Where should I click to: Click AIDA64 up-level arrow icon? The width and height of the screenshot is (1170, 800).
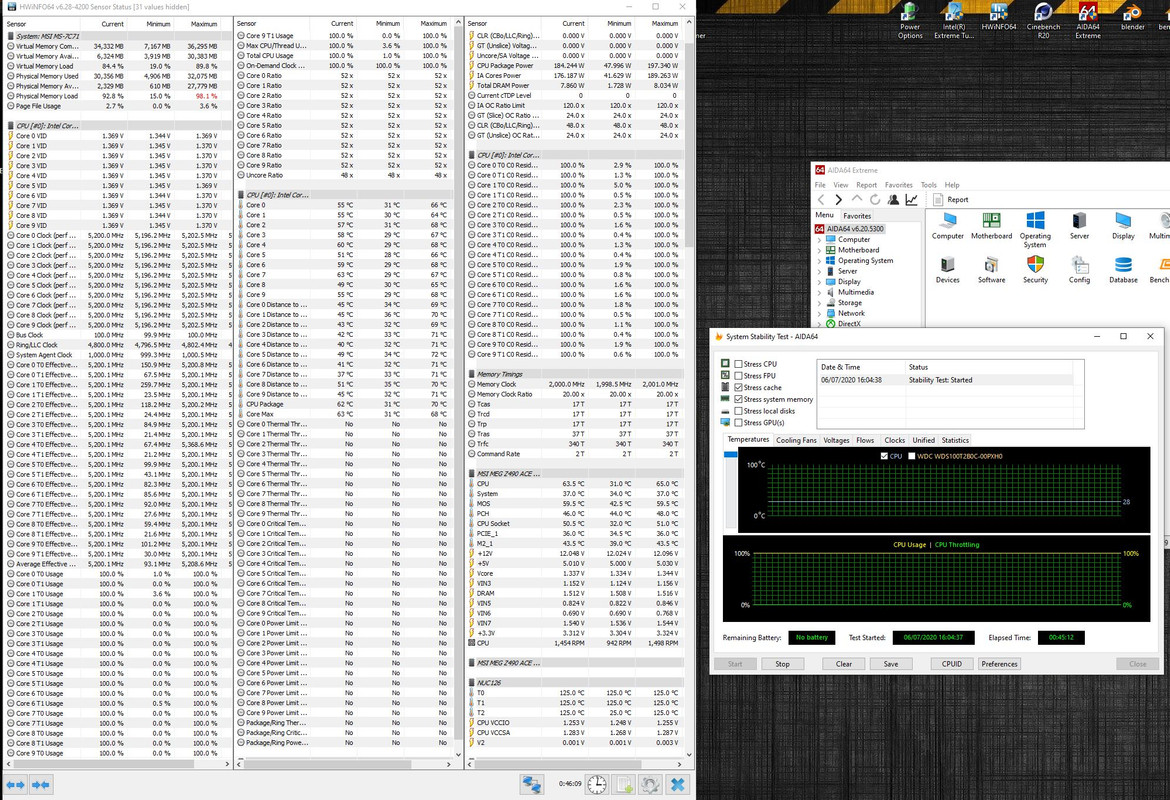857,199
